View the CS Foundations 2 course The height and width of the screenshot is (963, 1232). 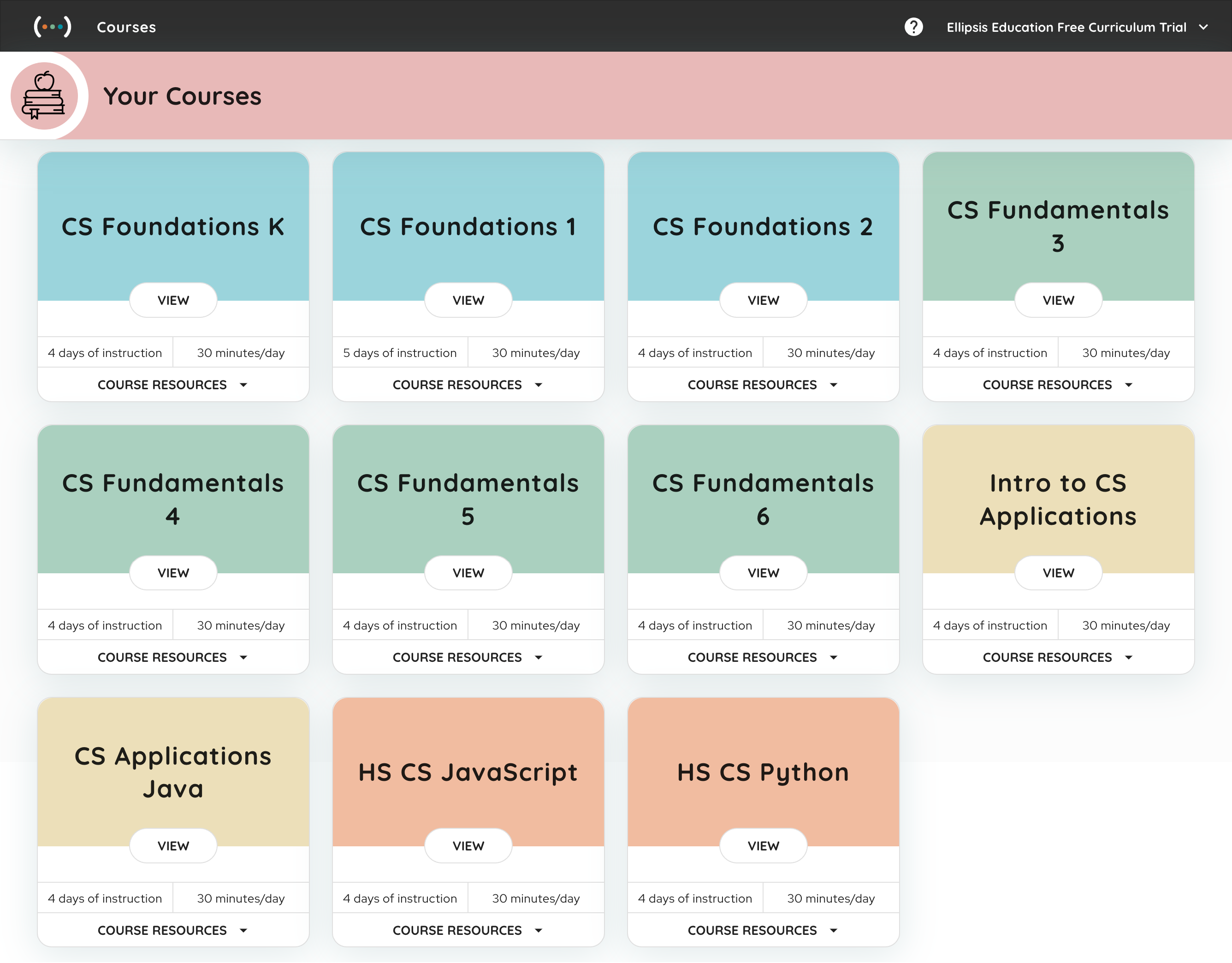763,300
